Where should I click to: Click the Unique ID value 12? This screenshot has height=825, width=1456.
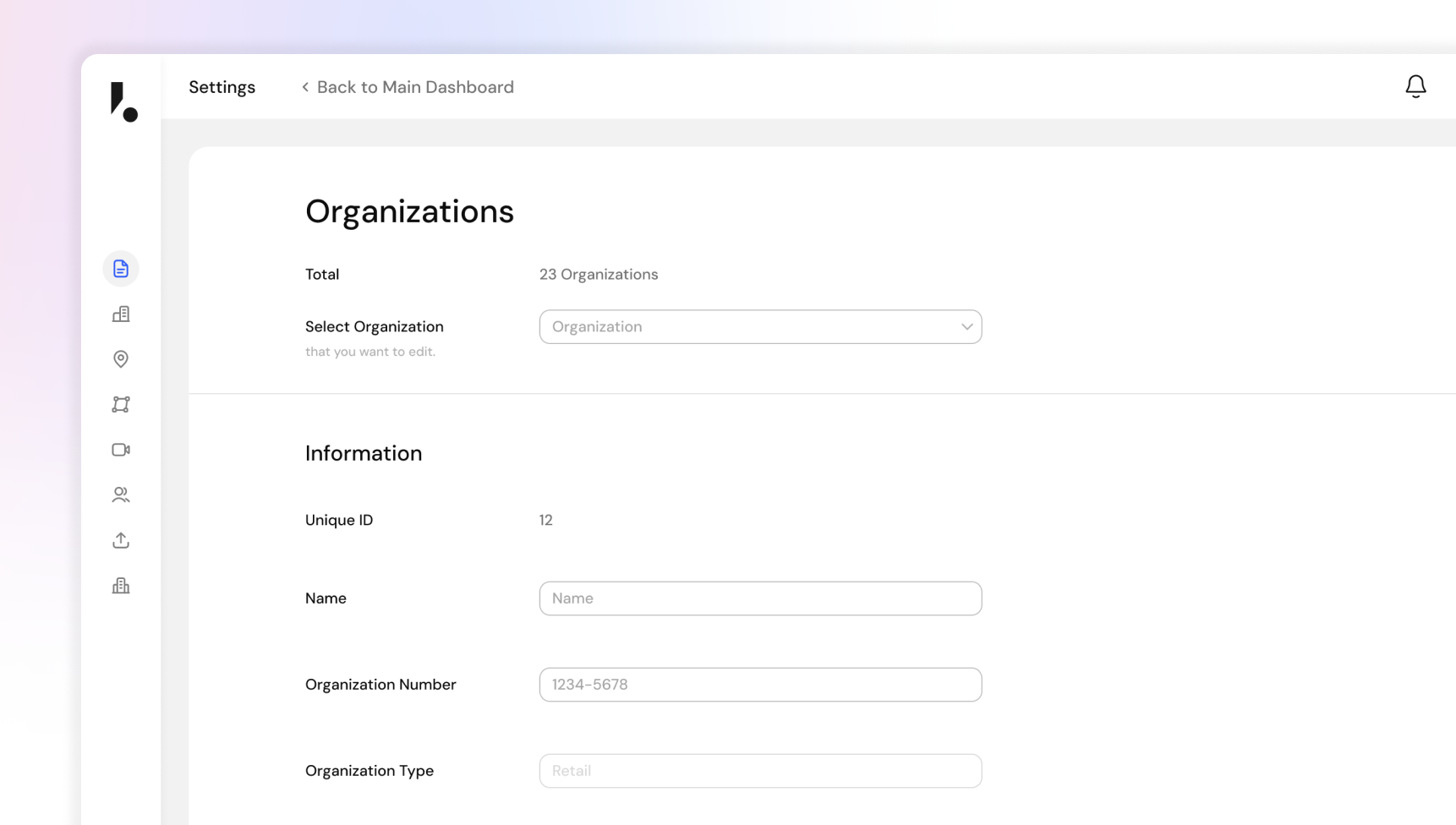(x=546, y=521)
